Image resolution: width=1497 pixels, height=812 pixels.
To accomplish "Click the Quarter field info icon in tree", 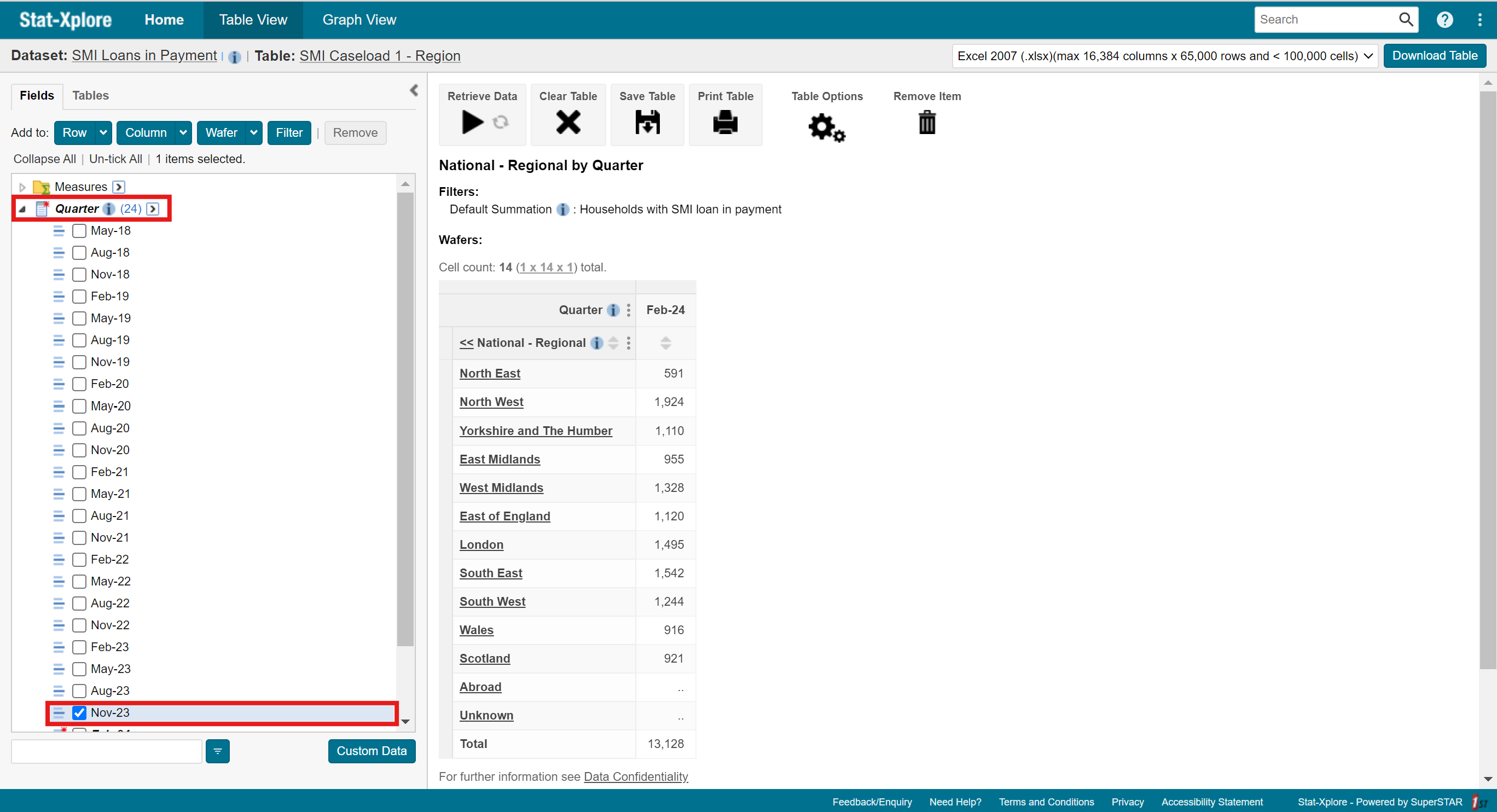I will coord(109,208).
